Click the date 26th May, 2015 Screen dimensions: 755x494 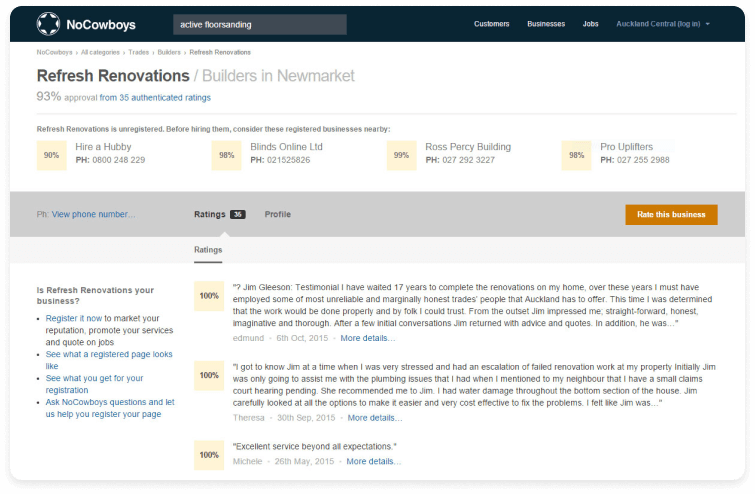click(x=304, y=461)
